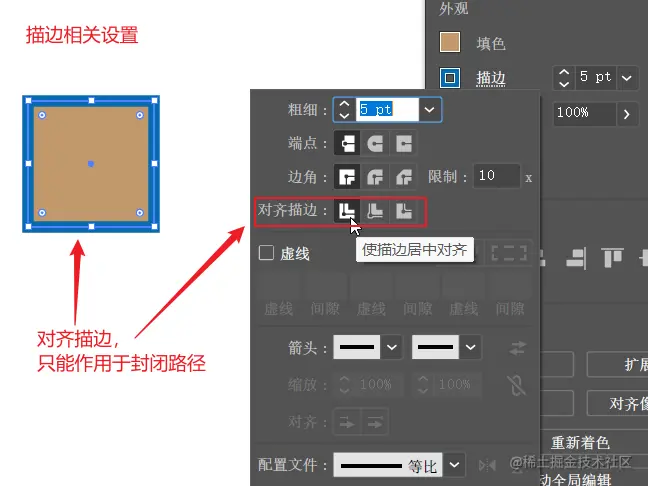Align stroke to outside icon
This screenshot has height=486, width=648.
(x=403, y=211)
